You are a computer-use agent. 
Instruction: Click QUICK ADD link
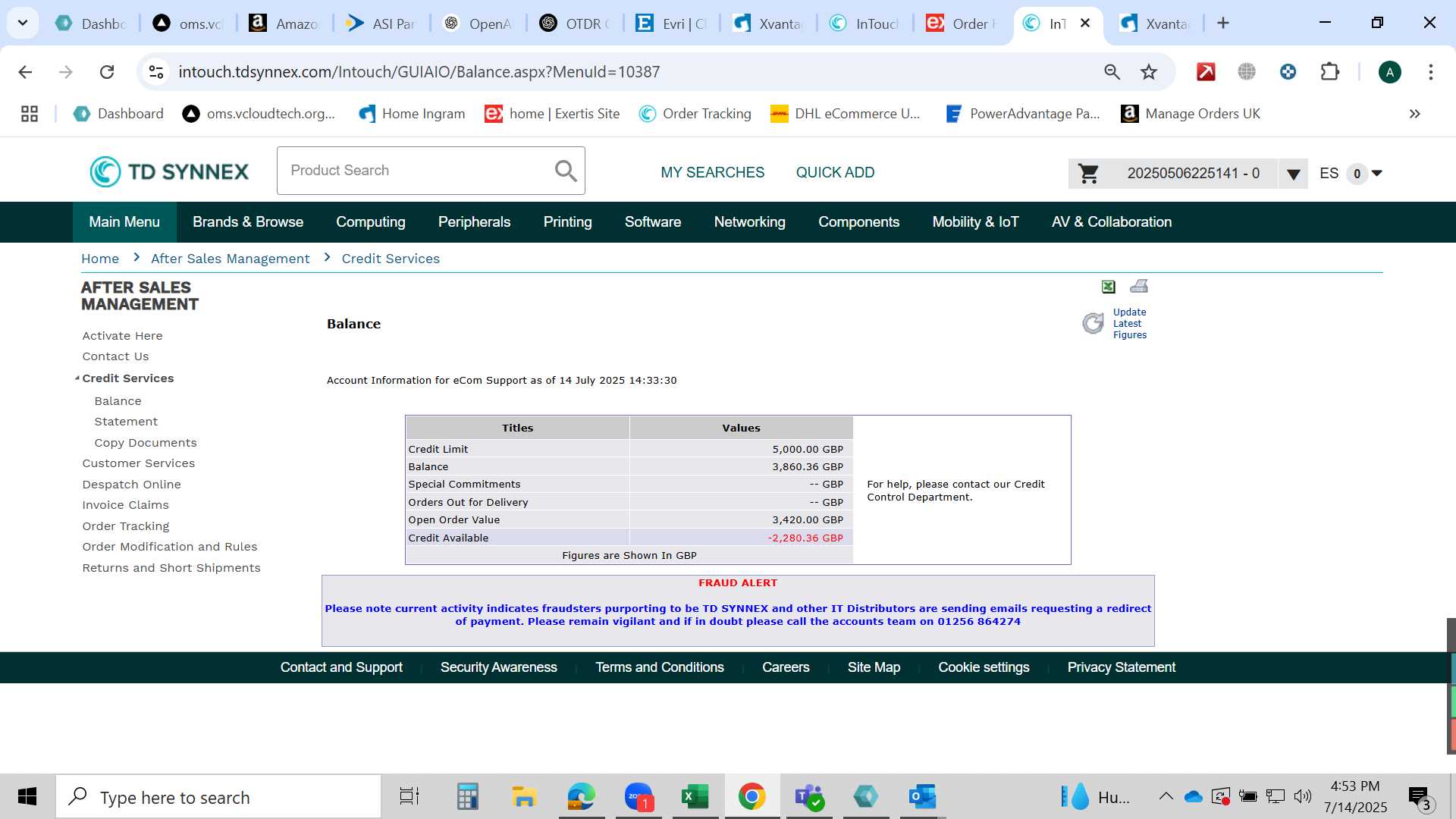coord(835,173)
